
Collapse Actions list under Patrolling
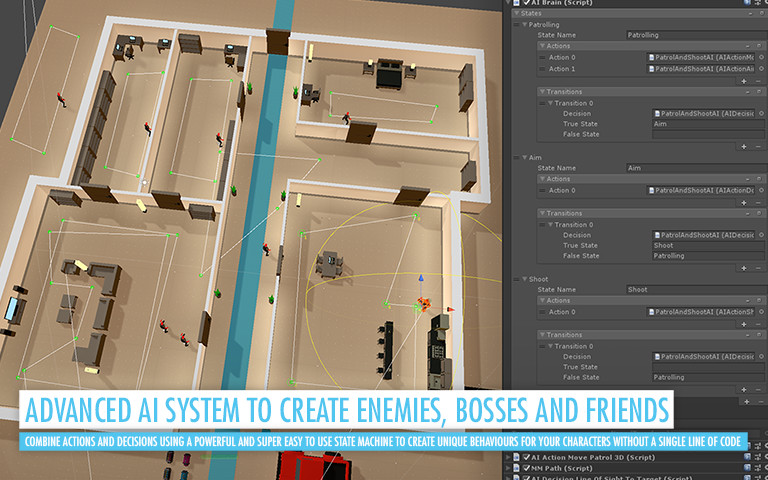pyautogui.click(x=542, y=46)
